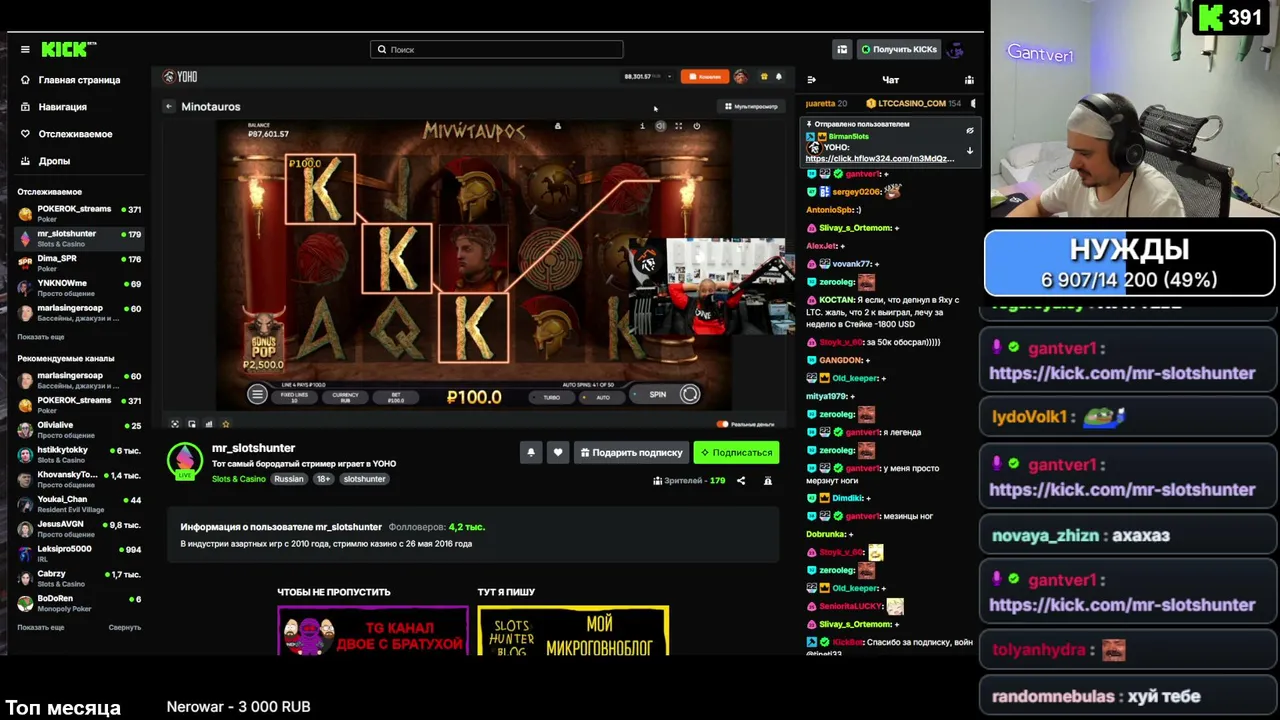This screenshot has width=1280, height=720.
Task: Open the slot game hamburger menu
Action: [257, 395]
